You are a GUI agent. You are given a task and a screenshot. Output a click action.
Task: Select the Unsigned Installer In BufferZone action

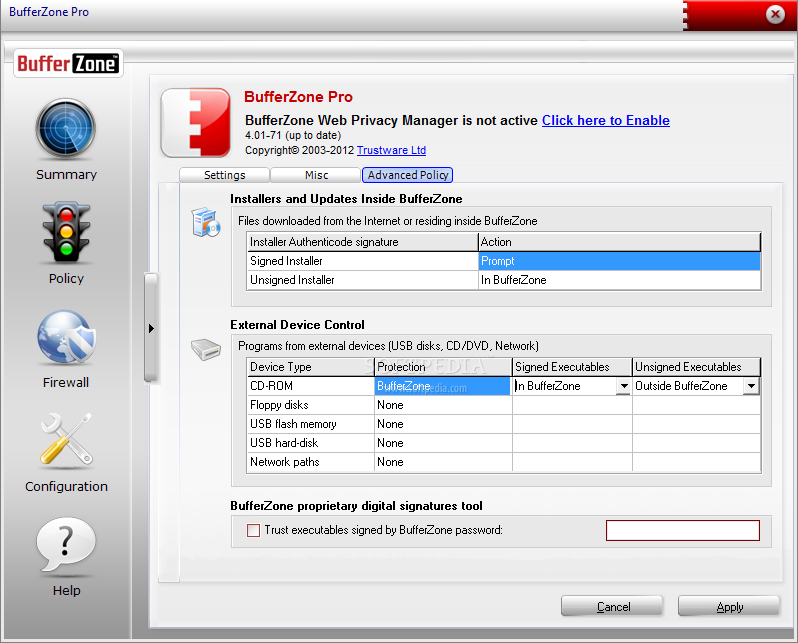coord(619,280)
